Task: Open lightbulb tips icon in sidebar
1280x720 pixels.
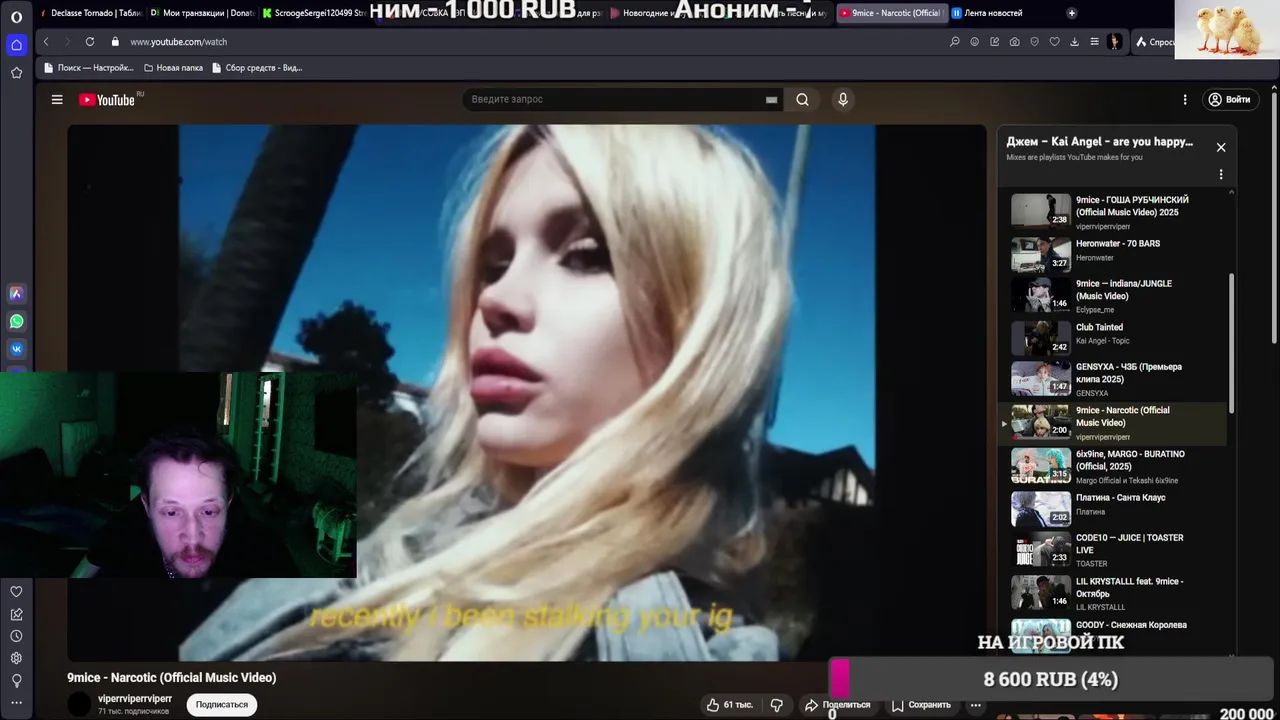Action: pos(16,680)
